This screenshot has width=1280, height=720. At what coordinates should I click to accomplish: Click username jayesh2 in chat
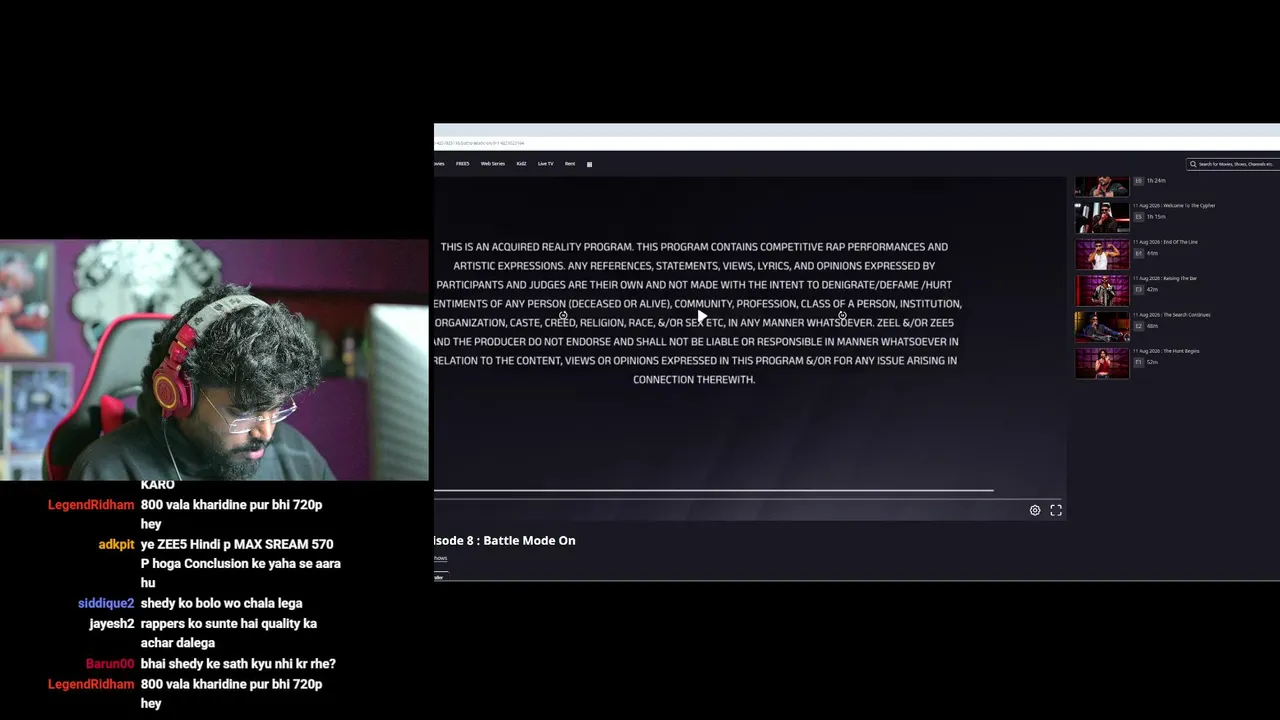click(x=112, y=623)
